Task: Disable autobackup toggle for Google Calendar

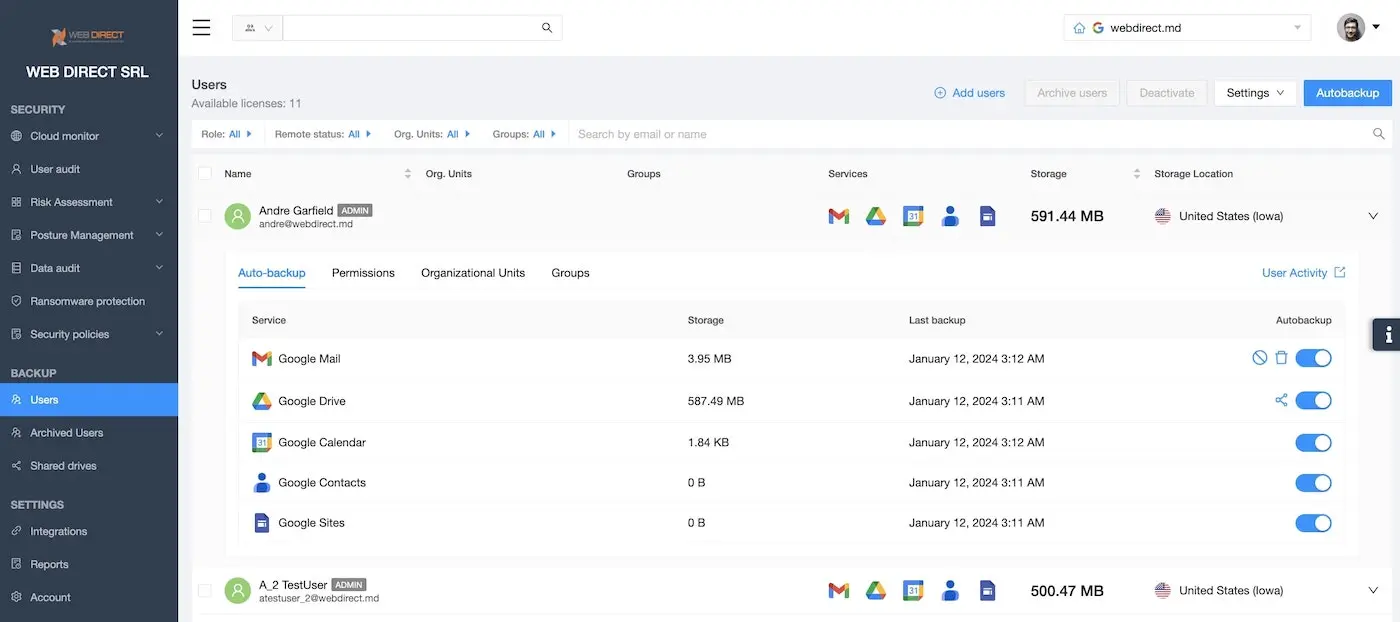Action: coord(1312,443)
